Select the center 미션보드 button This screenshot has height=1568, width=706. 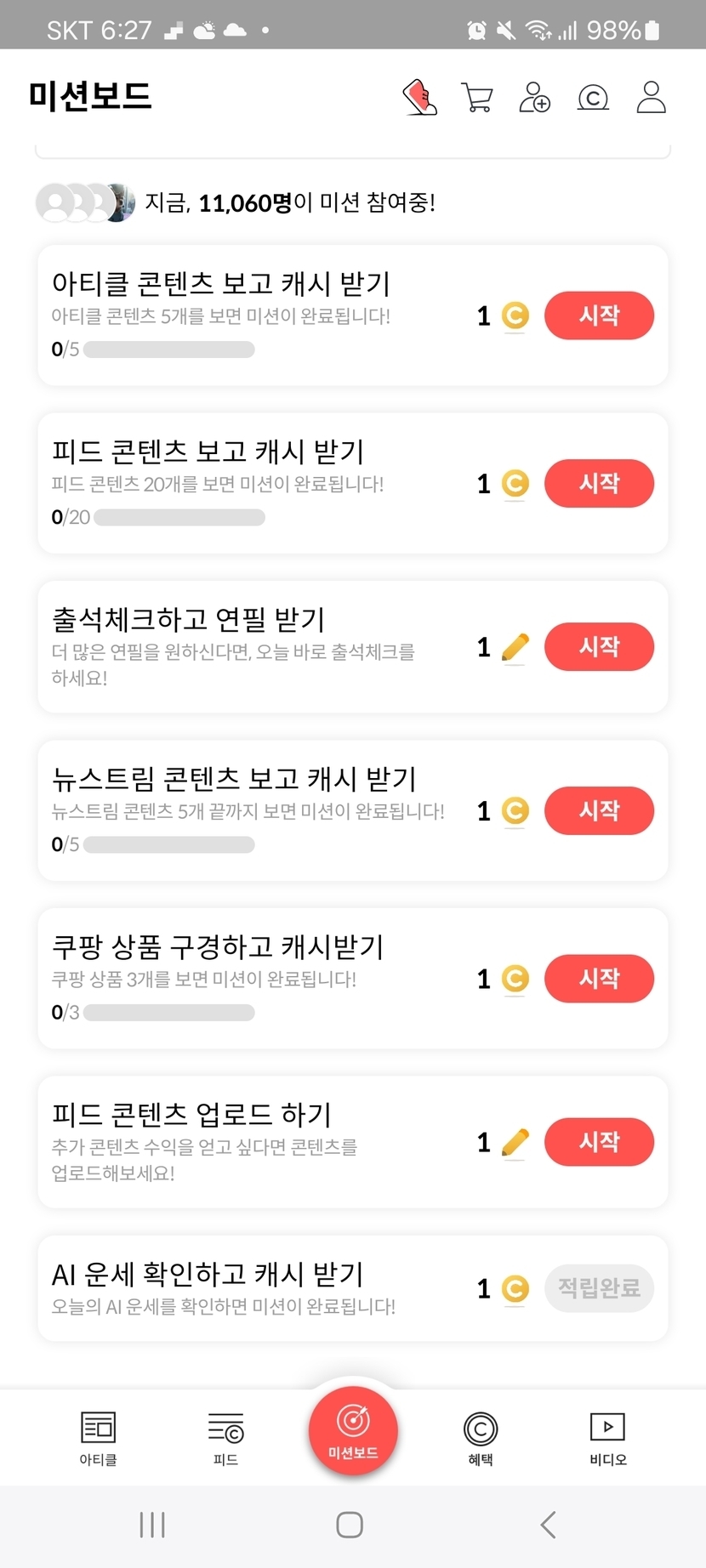pyautogui.click(x=353, y=1429)
